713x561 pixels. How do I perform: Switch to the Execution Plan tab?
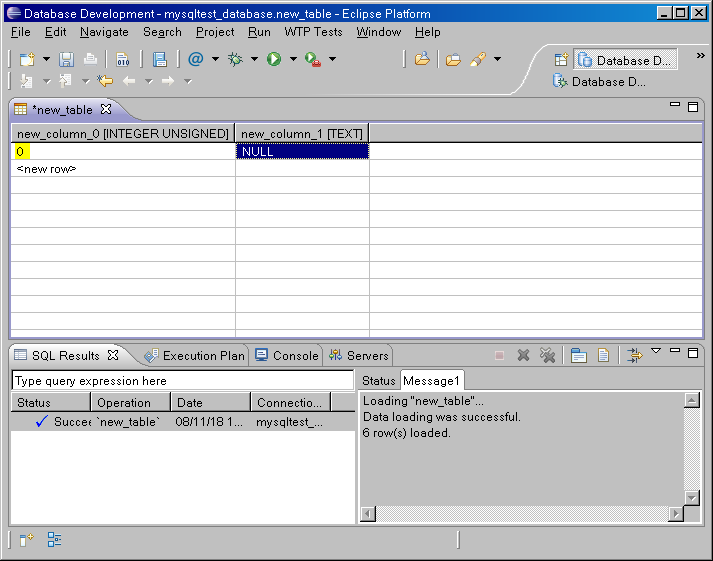tap(195, 355)
